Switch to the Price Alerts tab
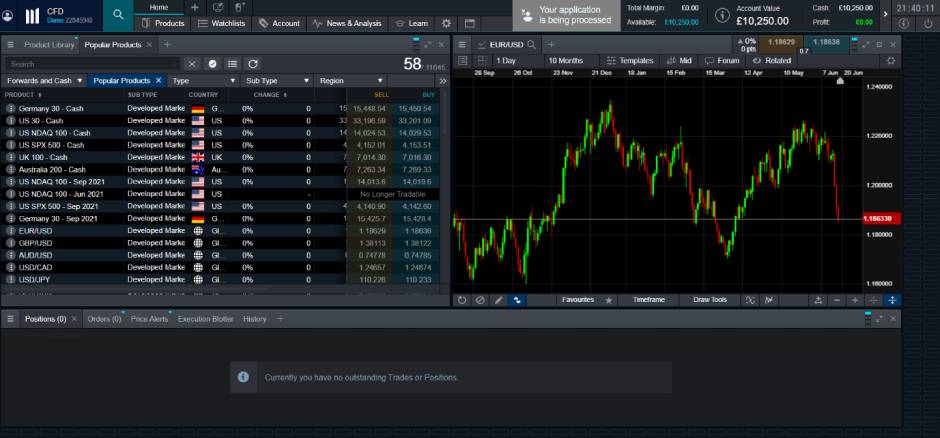The image size is (940, 438). pyautogui.click(x=149, y=319)
